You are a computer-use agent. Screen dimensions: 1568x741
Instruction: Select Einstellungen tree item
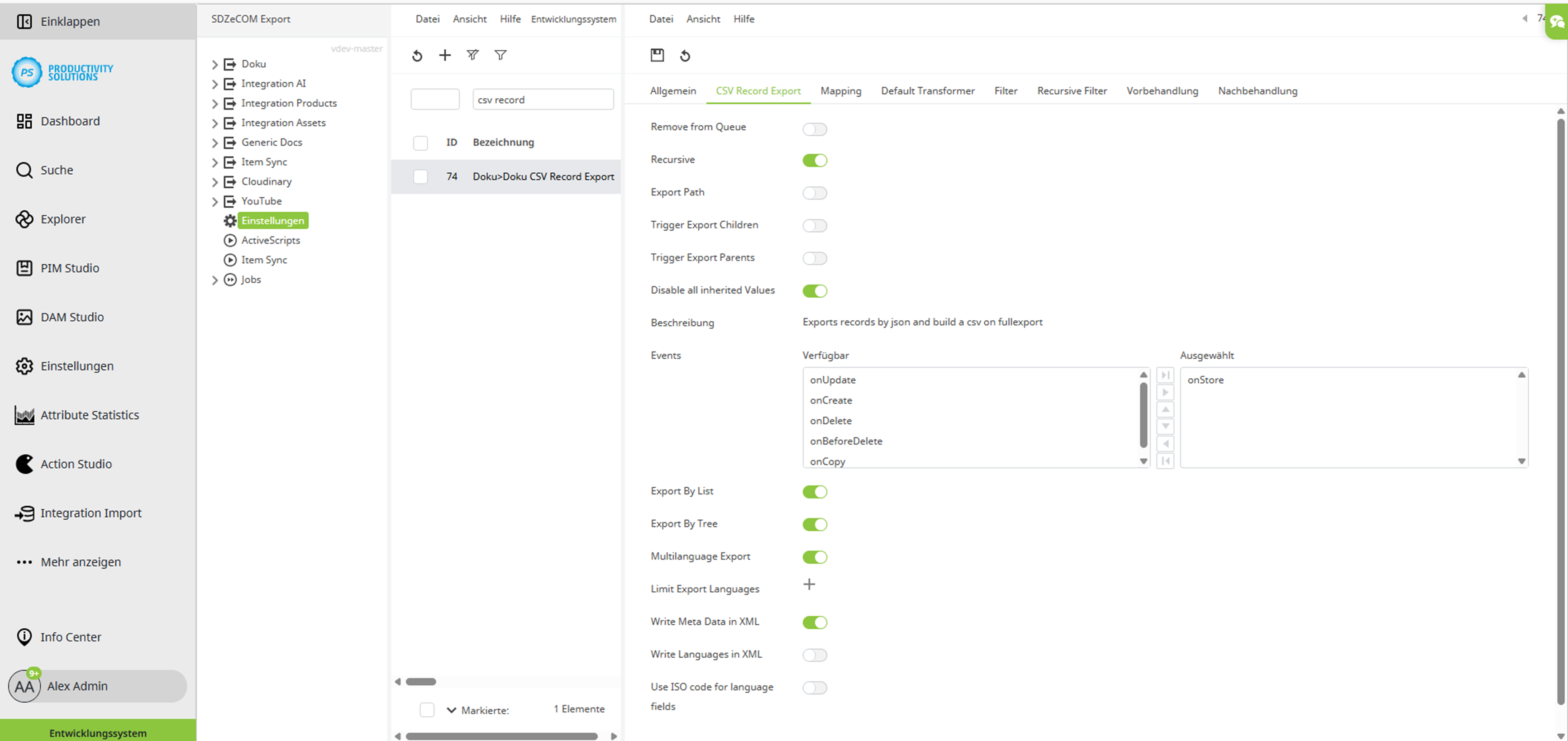coord(273,220)
